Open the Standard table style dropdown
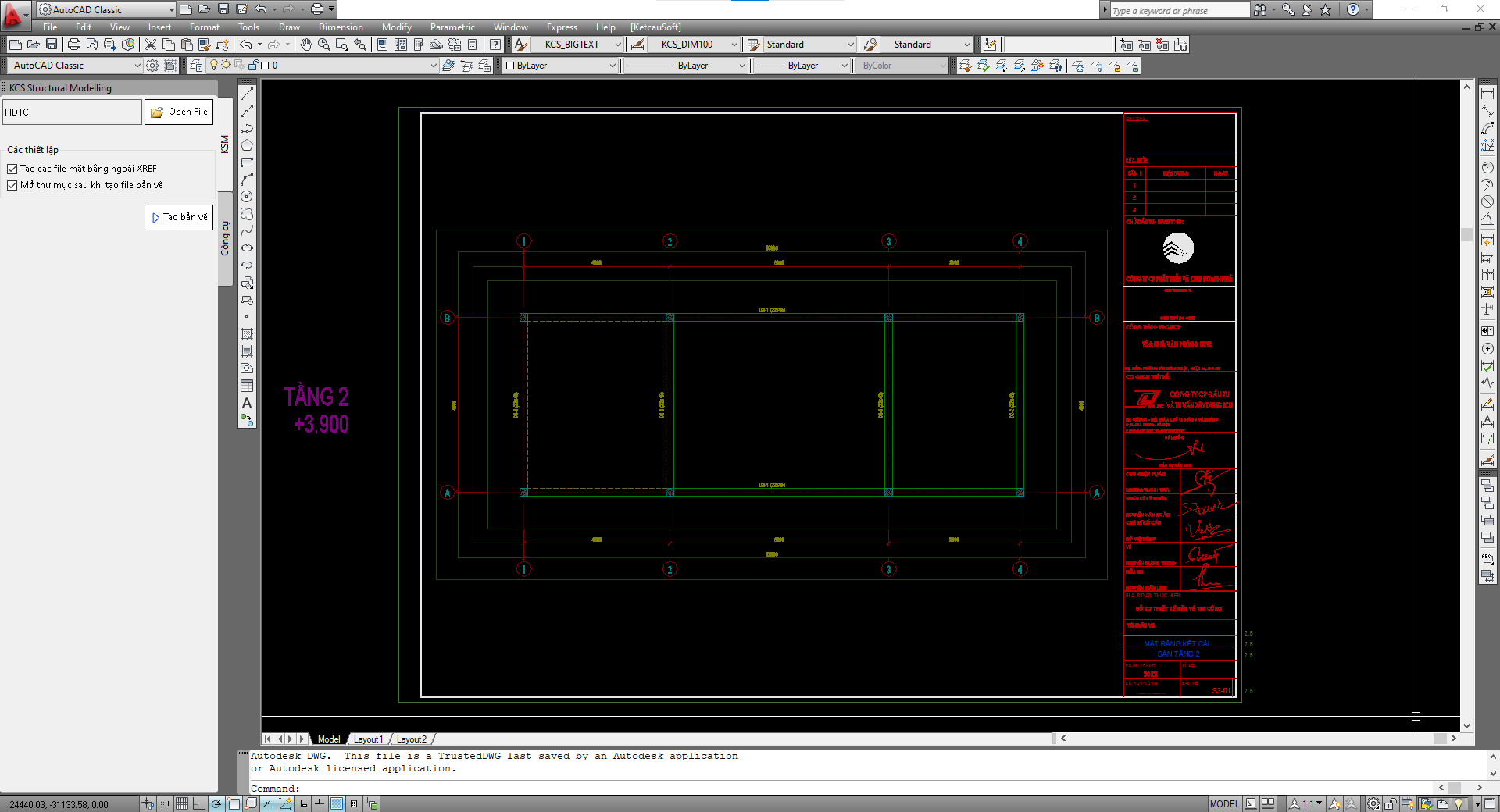 tap(851, 45)
